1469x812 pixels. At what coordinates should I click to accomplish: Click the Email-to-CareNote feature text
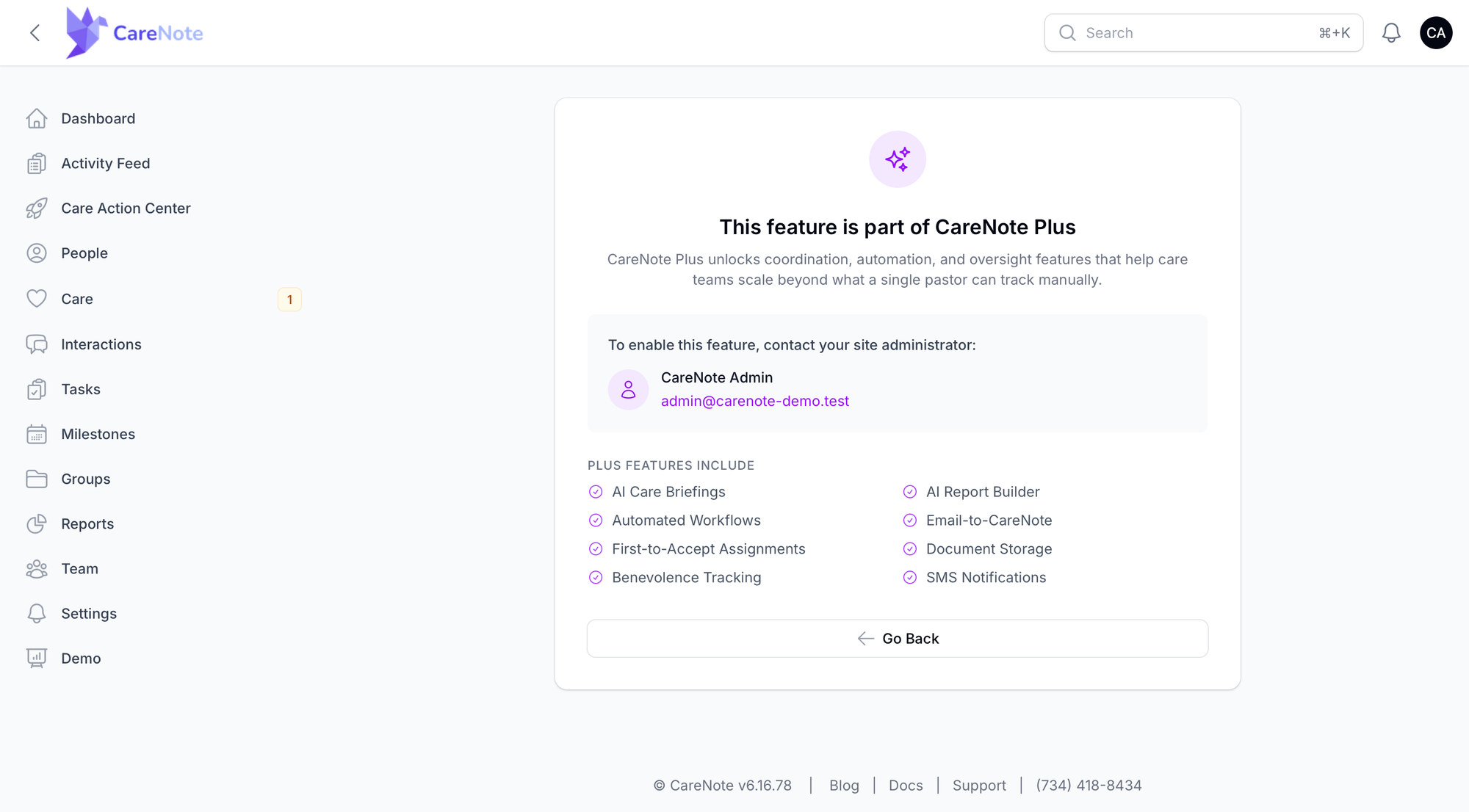(x=989, y=521)
